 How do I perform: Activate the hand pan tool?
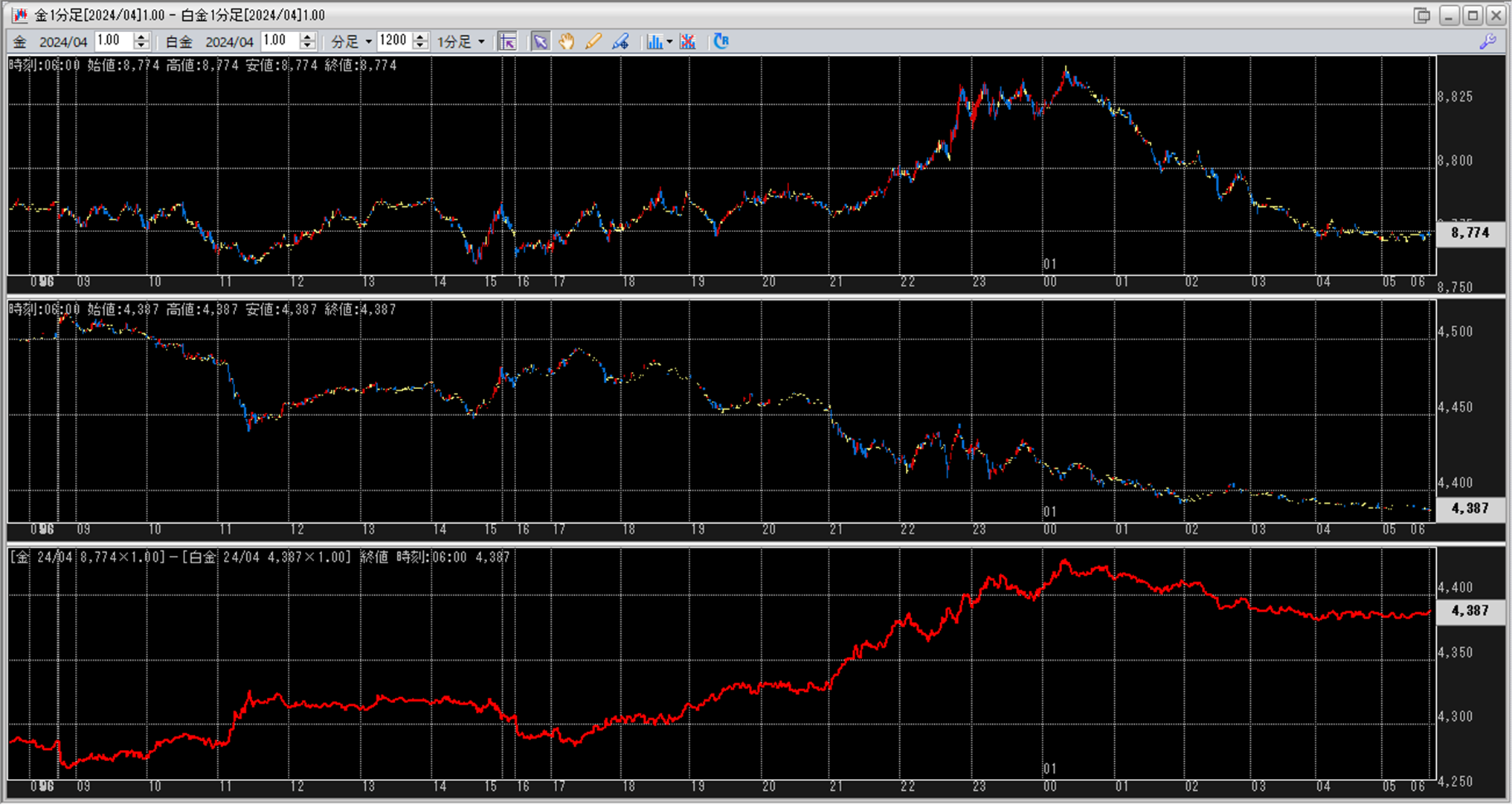coord(567,42)
